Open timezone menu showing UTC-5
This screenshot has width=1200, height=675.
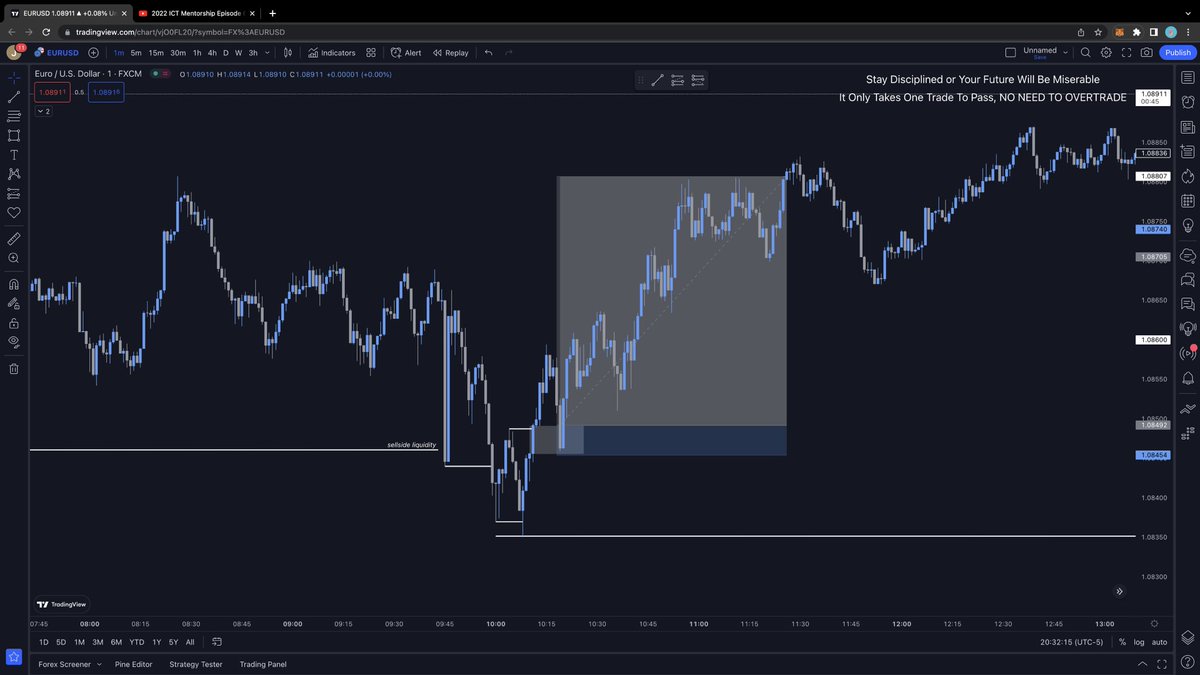tap(1071, 642)
